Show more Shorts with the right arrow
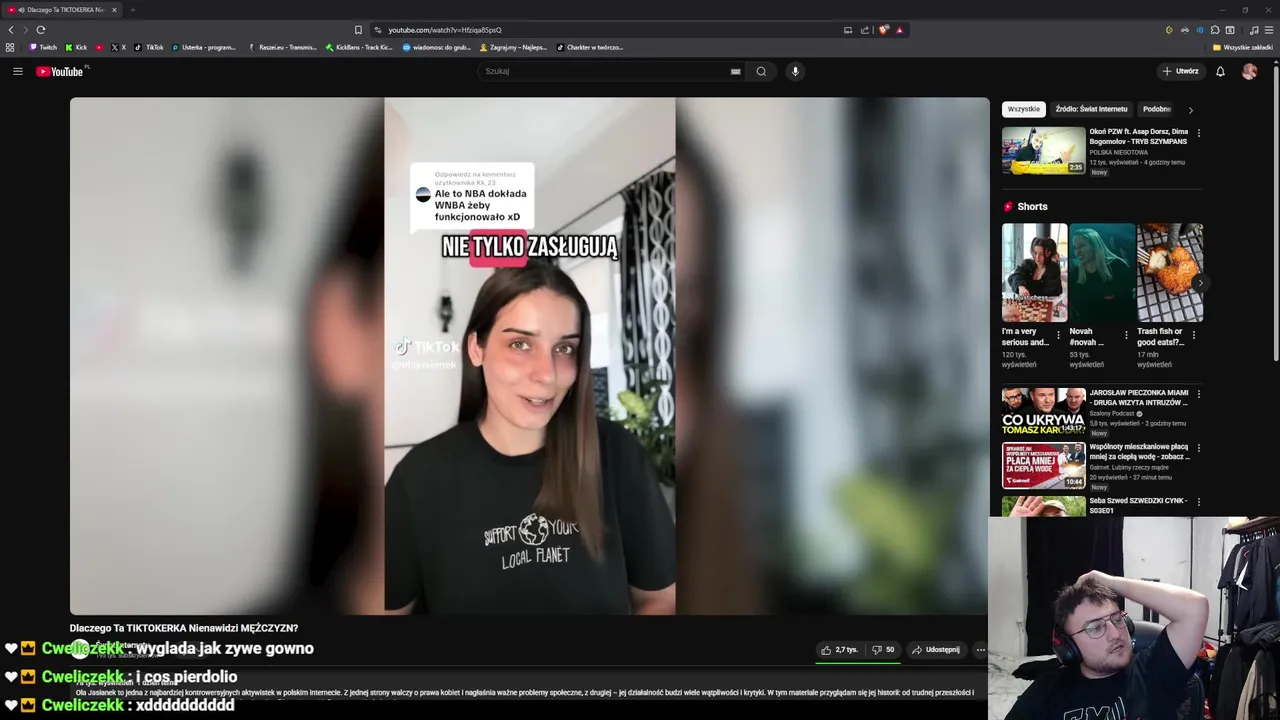The height and width of the screenshot is (720, 1280). (x=1200, y=283)
